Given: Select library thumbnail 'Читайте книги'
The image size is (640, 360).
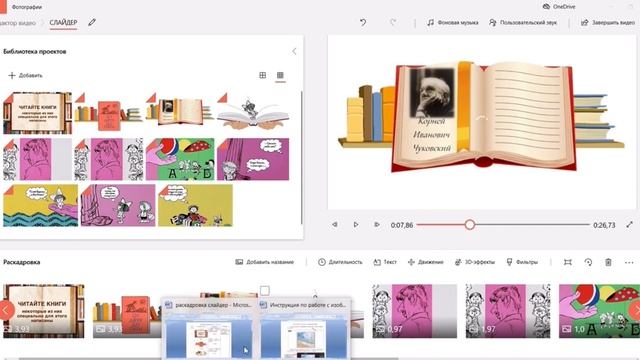Looking at the screenshot, I should click(38, 113).
